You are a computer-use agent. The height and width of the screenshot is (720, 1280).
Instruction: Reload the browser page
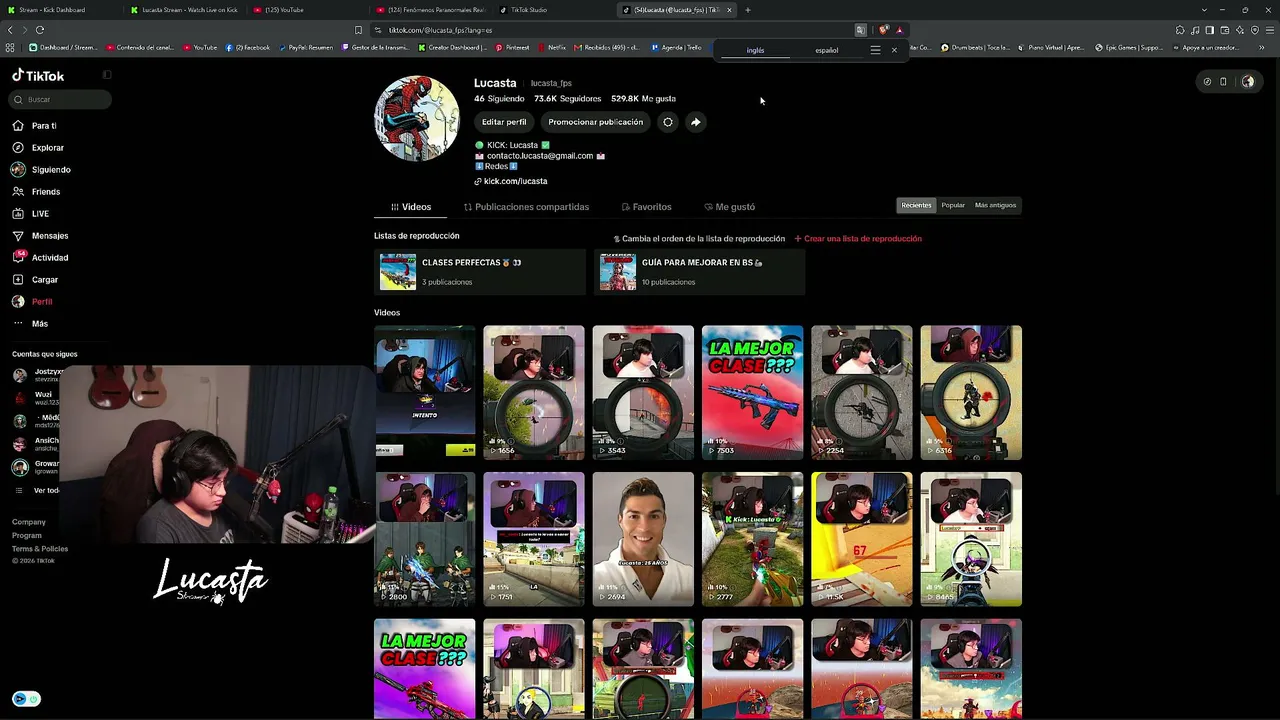[40, 30]
